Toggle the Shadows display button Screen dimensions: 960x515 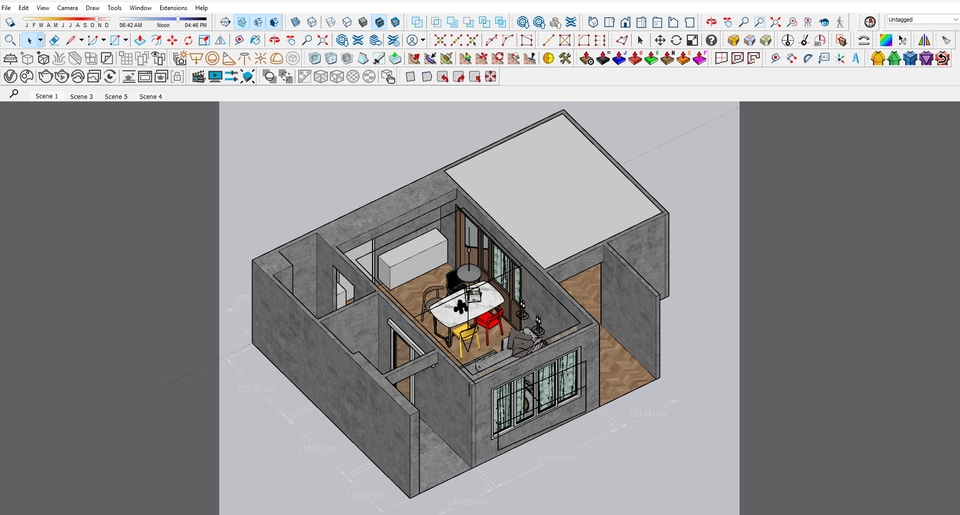[9, 22]
